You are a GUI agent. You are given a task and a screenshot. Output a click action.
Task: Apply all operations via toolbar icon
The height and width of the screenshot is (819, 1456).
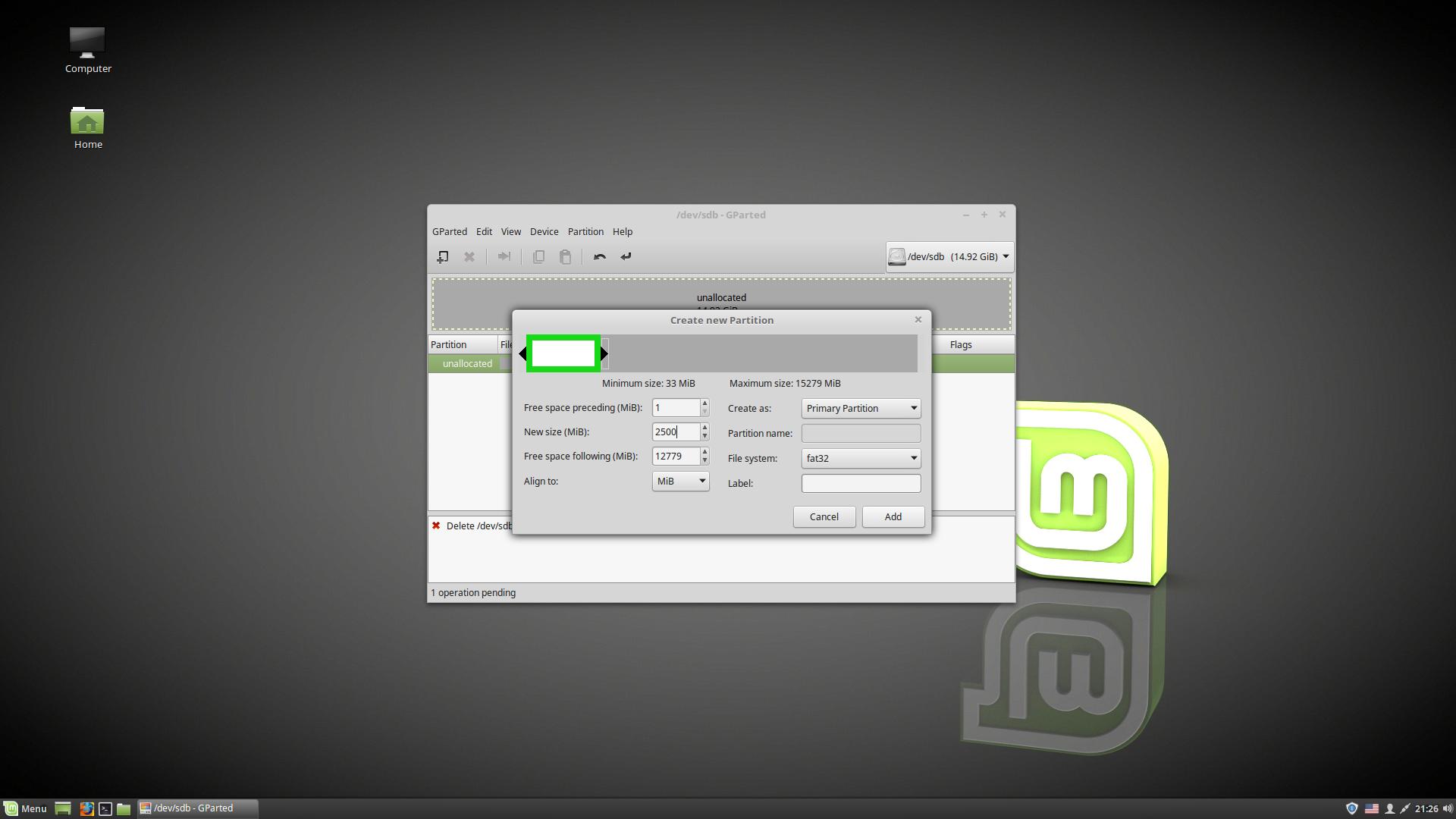click(x=626, y=257)
